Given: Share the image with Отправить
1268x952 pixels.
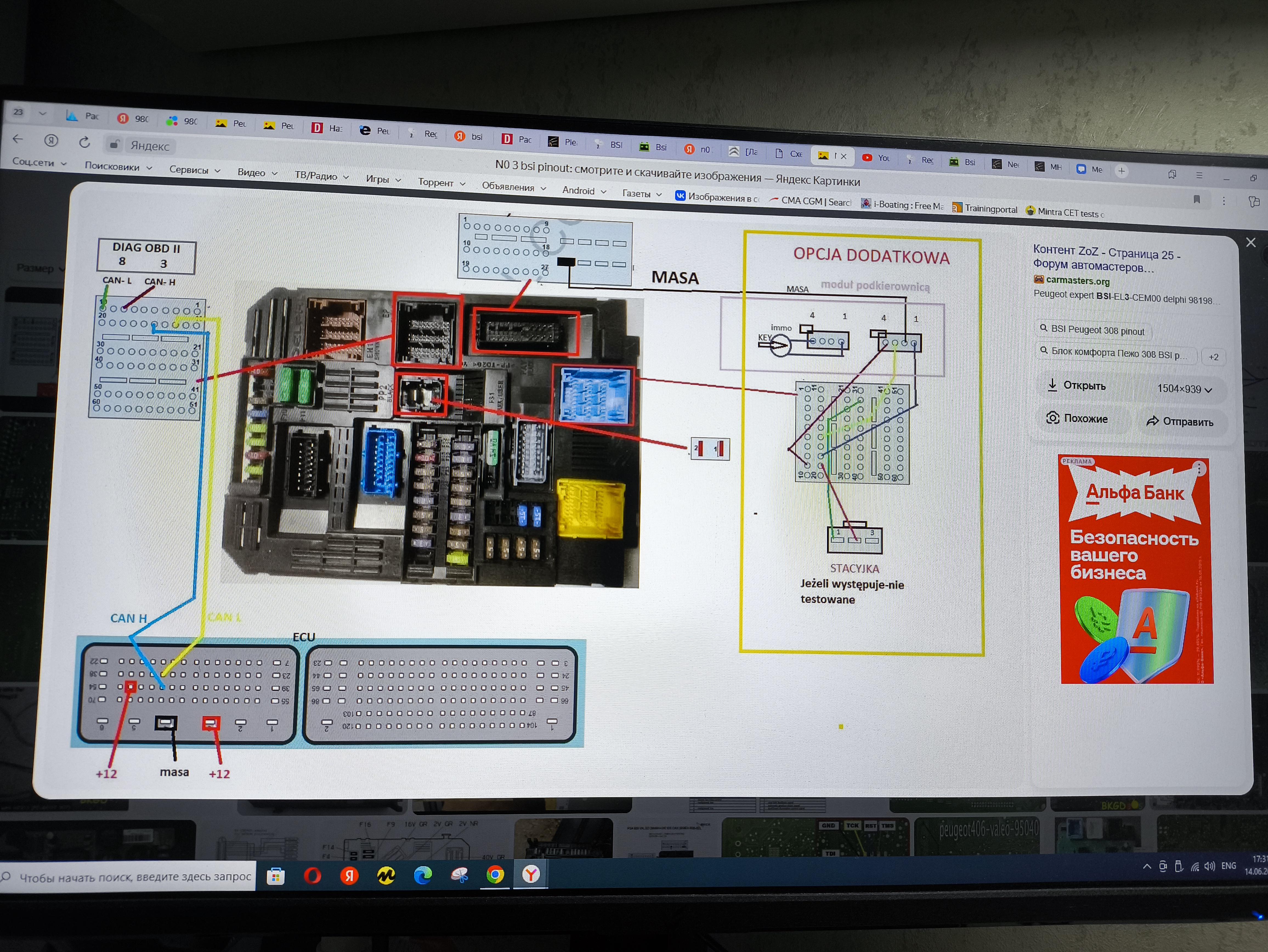Looking at the screenshot, I should [x=1180, y=421].
